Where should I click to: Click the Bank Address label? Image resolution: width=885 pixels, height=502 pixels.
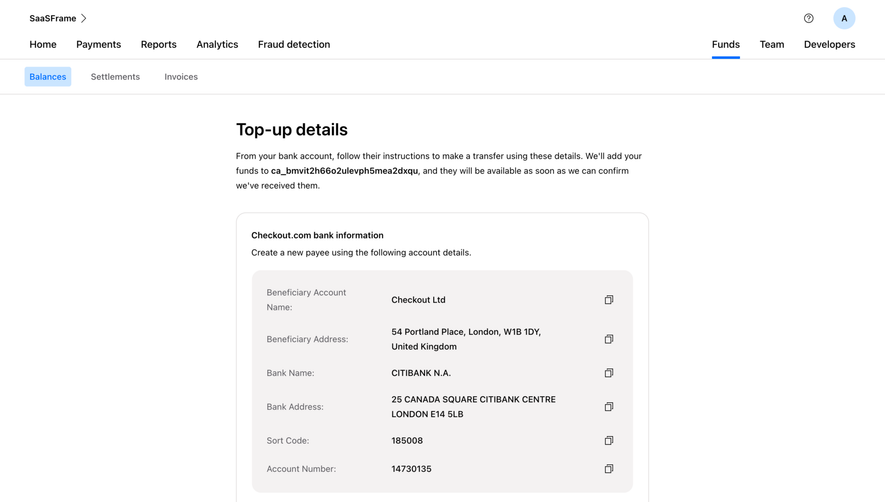(295, 407)
